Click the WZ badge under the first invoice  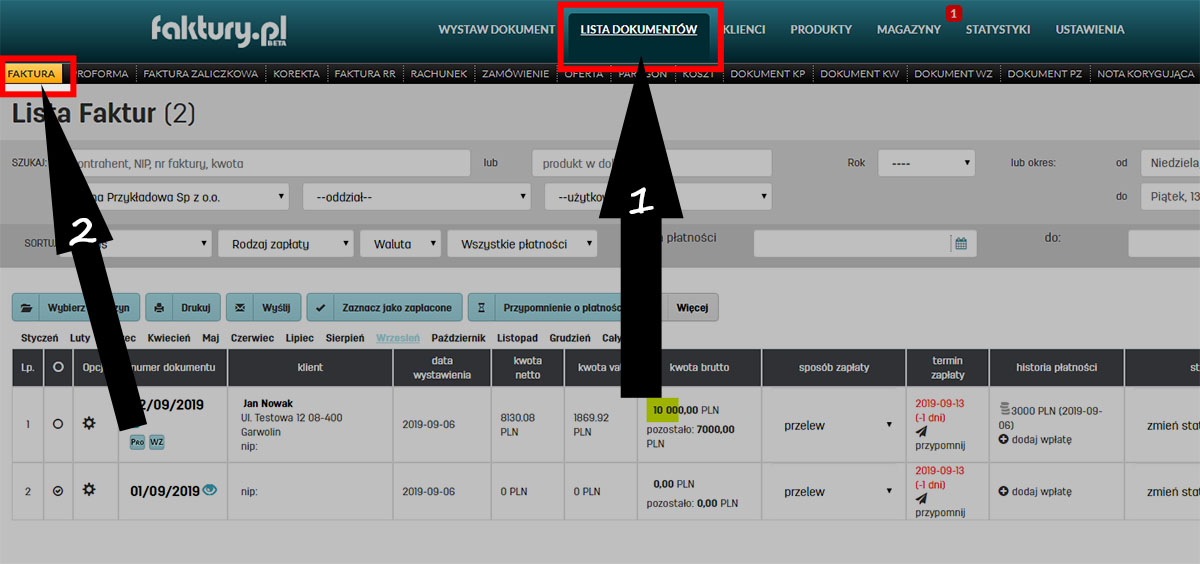(x=157, y=442)
